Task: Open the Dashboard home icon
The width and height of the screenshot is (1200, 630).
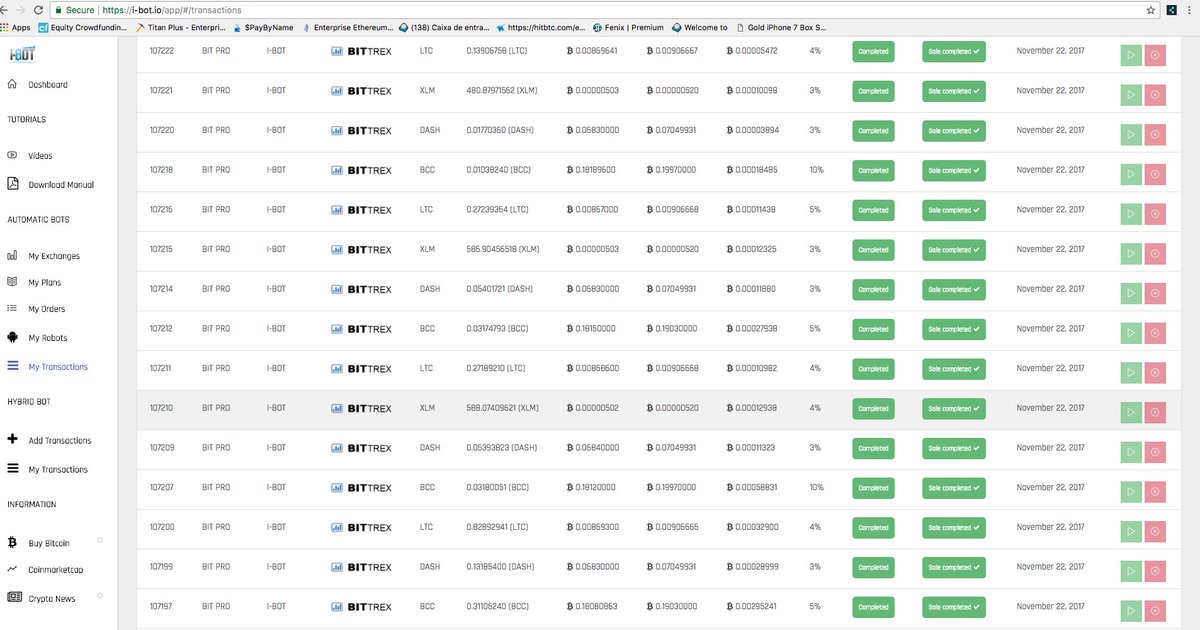Action: [x=12, y=85]
